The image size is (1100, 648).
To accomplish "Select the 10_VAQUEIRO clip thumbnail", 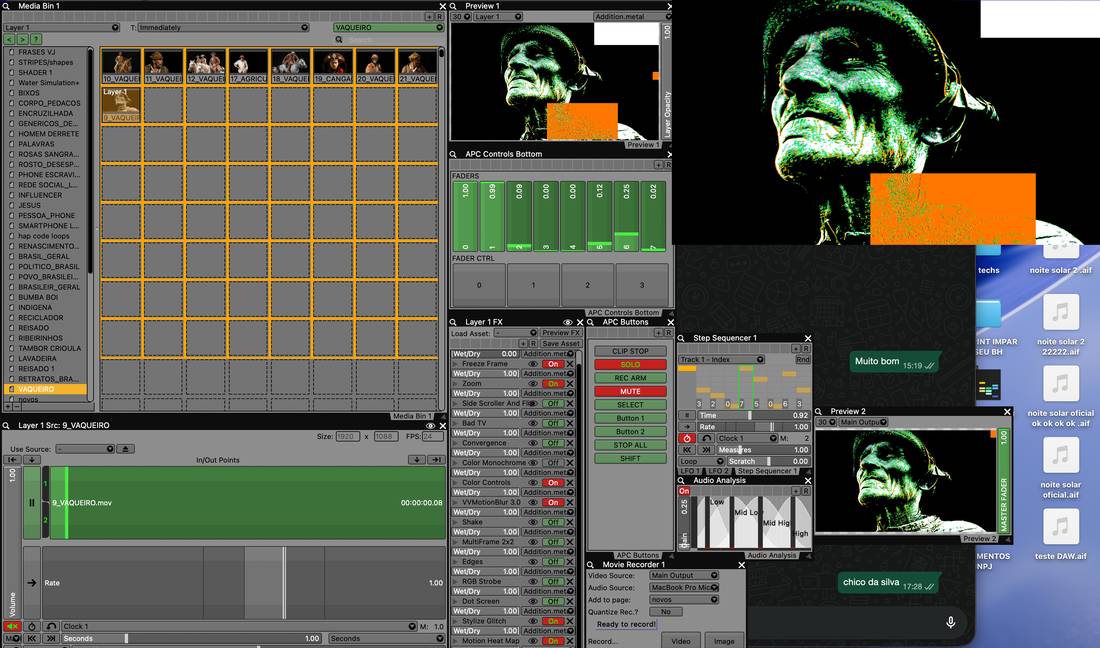I will pyautogui.click(x=121, y=67).
